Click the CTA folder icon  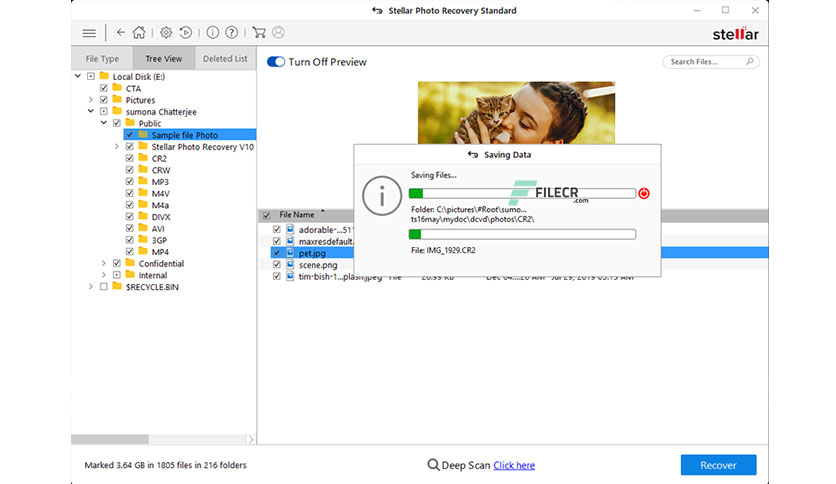point(117,88)
